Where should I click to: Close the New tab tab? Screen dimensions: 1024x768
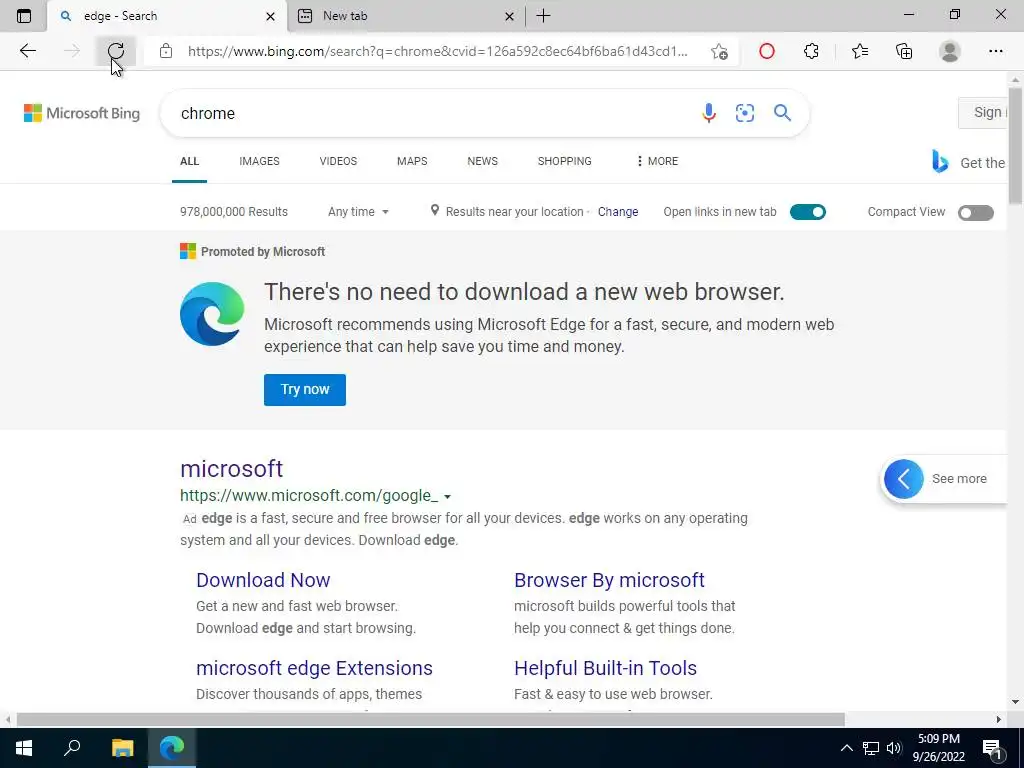point(509,16)
